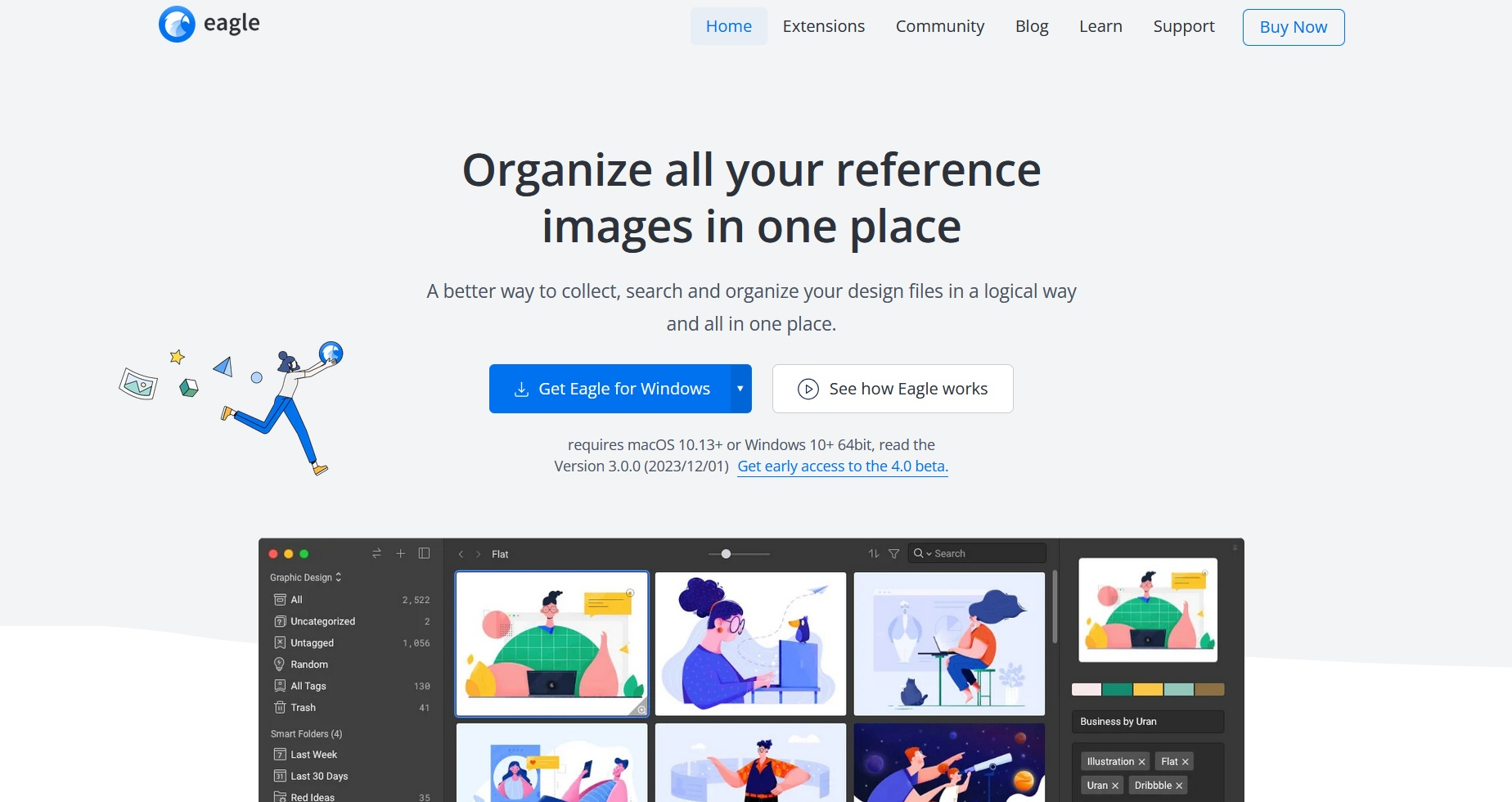Click the Last 30 Days calendar icon
Screen dimensions: 1512x802
[x=280, y=776]
